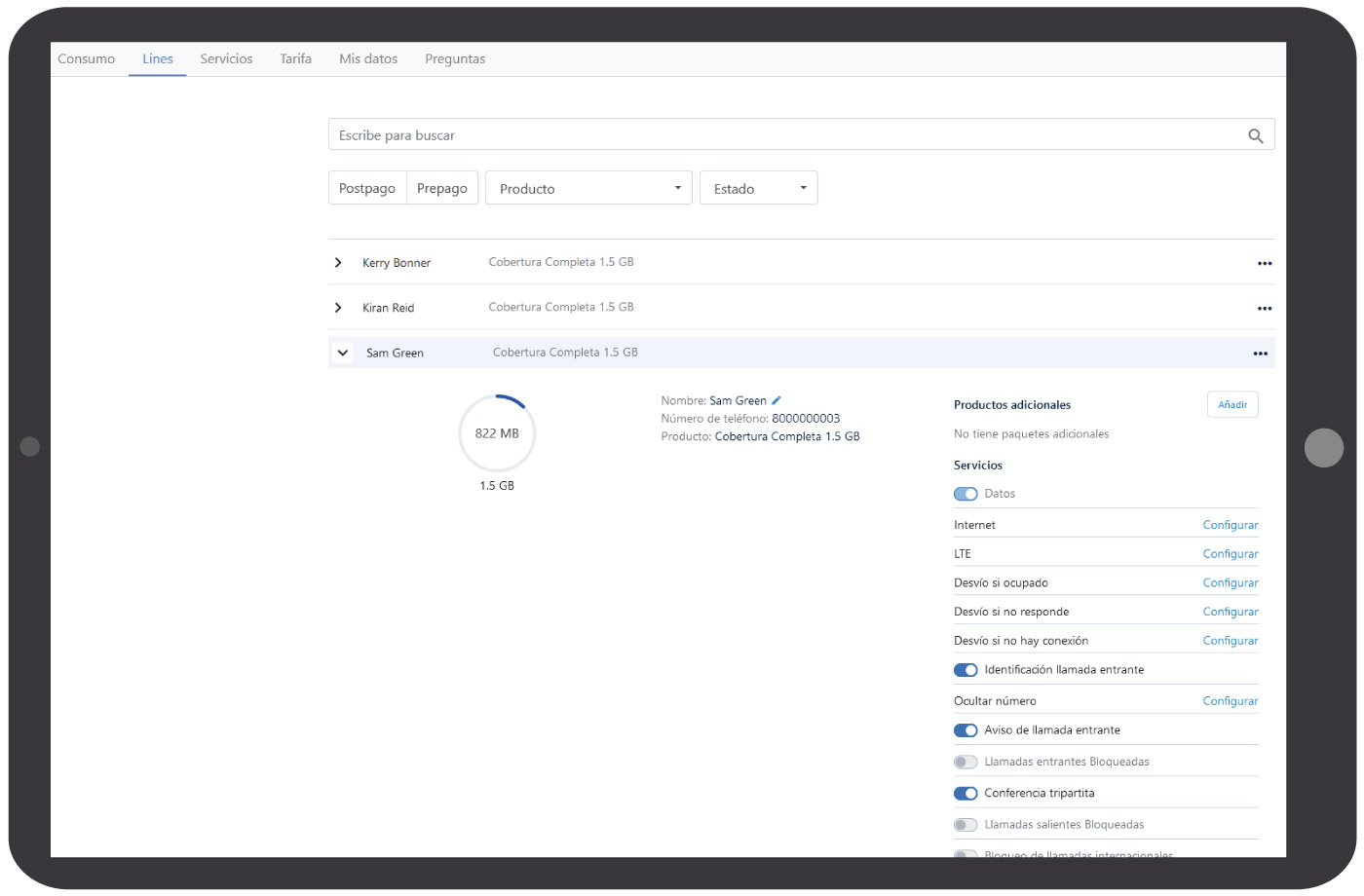The width and height of the screenshot is (1364, 896).
Task: Filter lines by Postpago
Action: pyautogui.click(x=367, y=188)
